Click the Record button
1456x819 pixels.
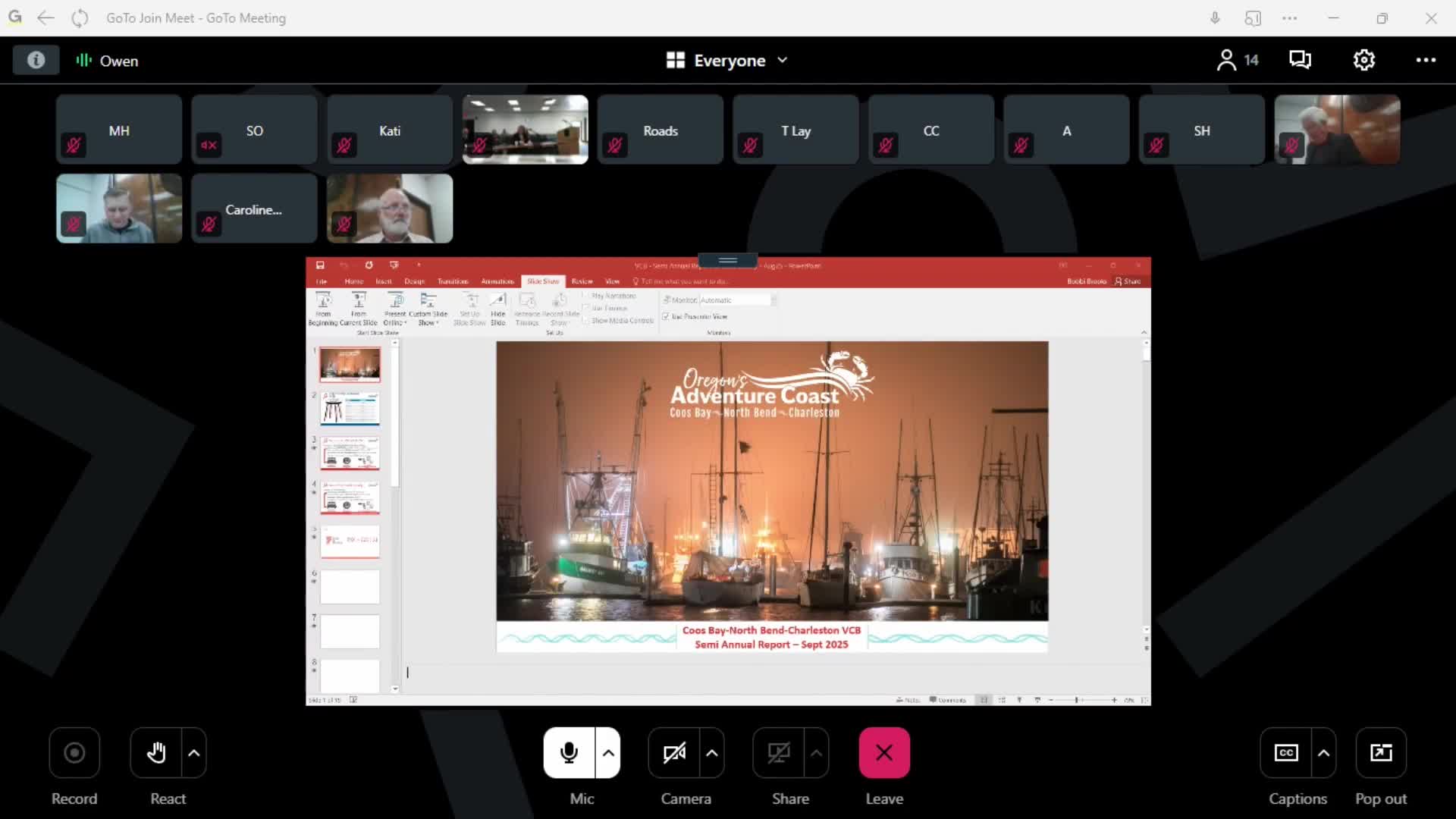click(74, 752)
